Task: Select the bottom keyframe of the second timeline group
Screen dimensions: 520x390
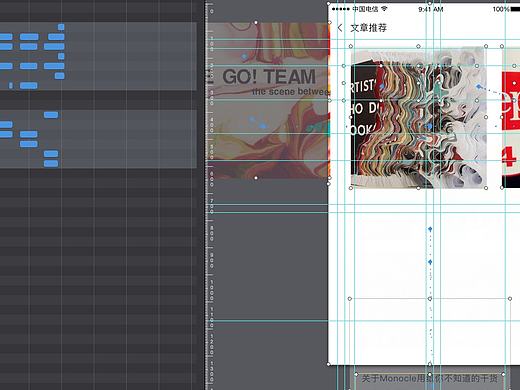Action: coord(51,163)
